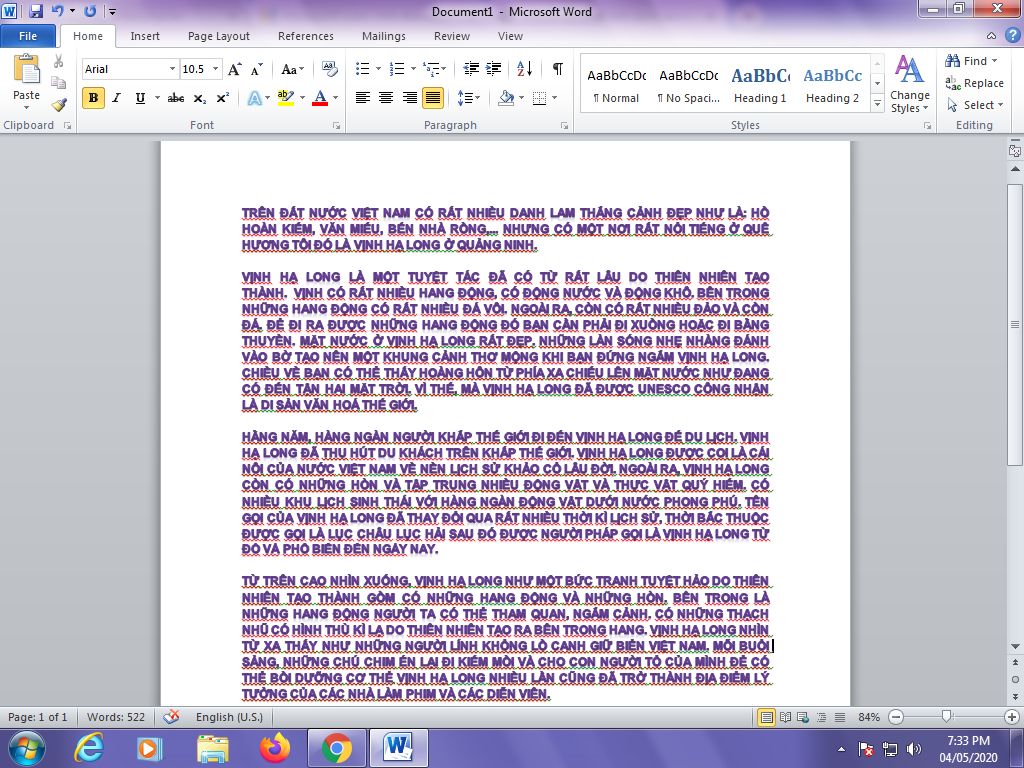Click the Select button

point(974,105)
